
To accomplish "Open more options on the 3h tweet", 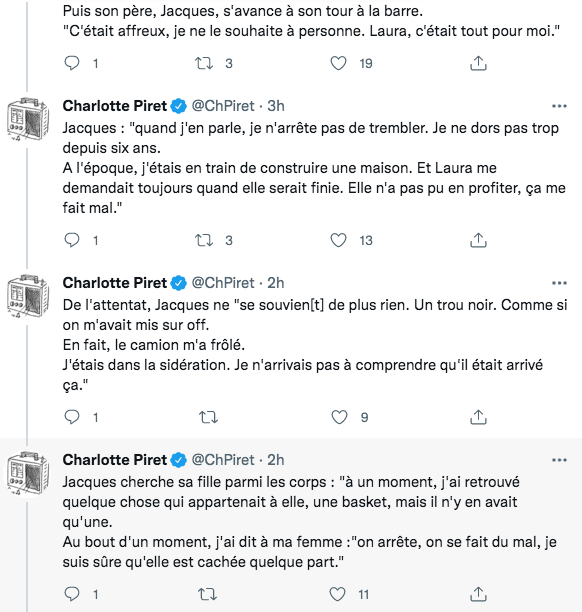I will click(559, 106).
